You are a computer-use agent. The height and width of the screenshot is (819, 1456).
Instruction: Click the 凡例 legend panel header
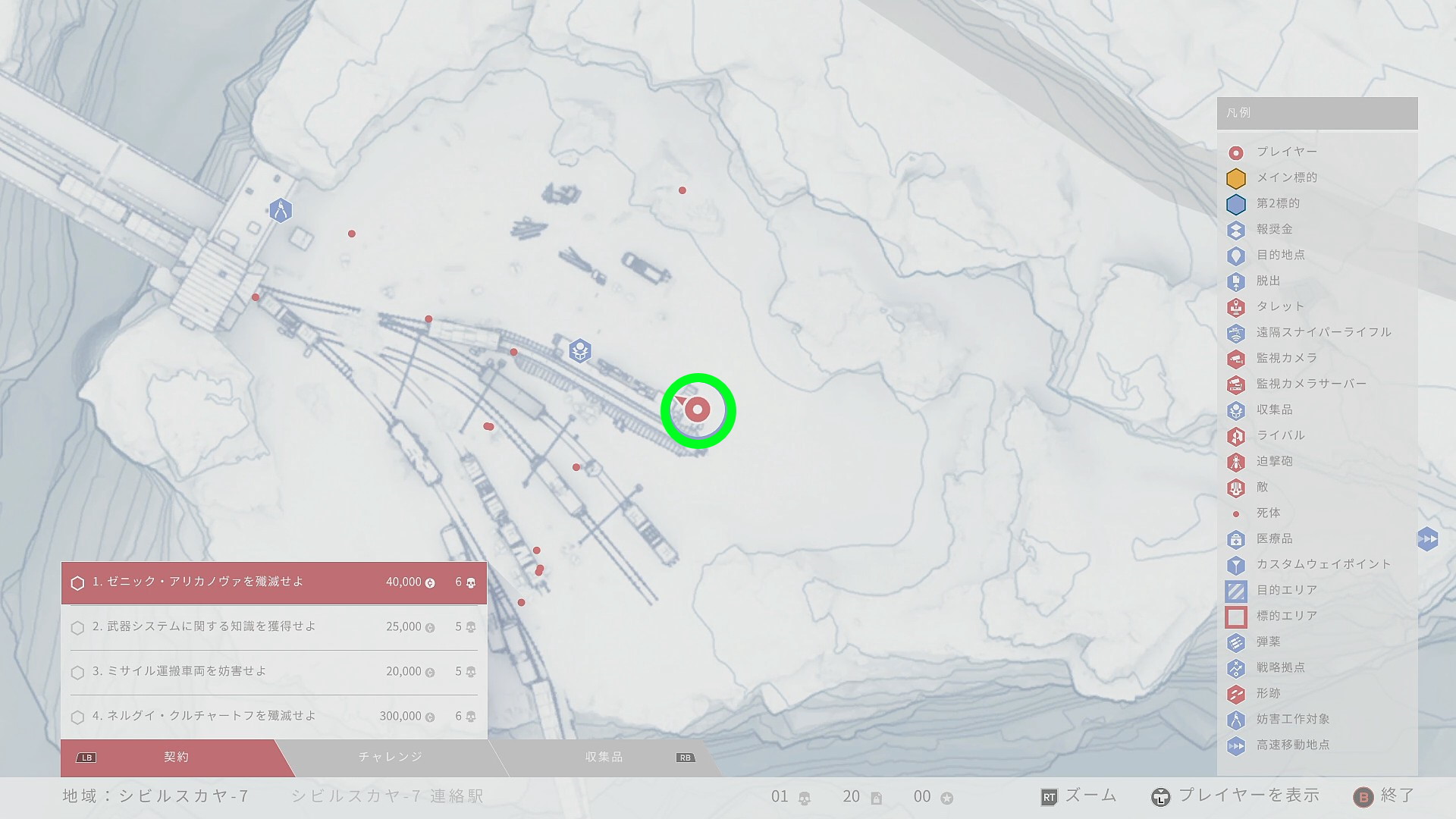pos(1316,113)
